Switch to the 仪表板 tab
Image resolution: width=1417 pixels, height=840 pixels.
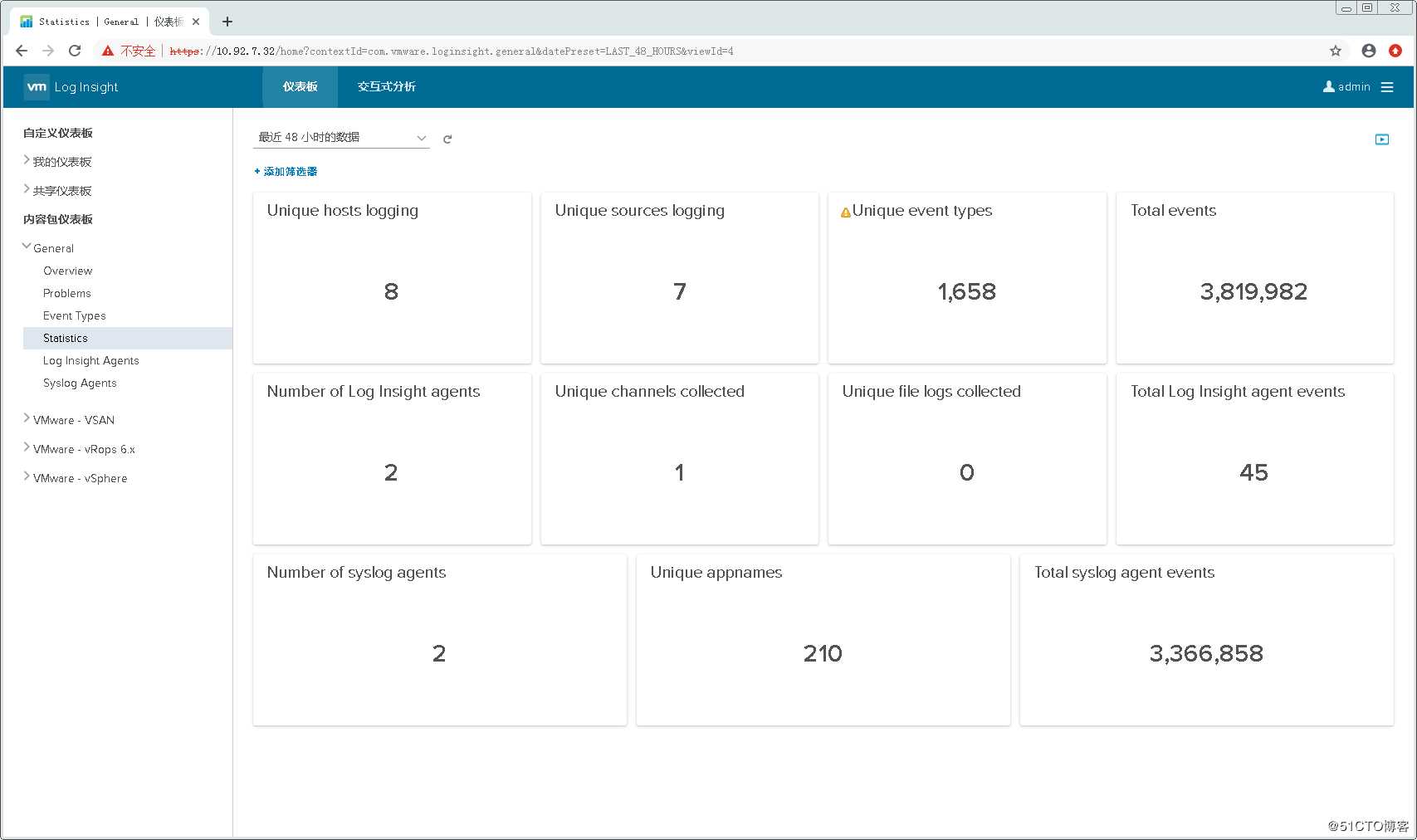(x=300, y=87)
